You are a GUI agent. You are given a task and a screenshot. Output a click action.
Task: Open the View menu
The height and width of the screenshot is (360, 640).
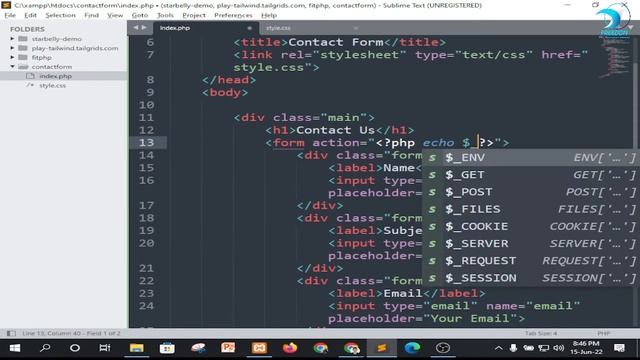pyautogui.click(x=115, y=15)
